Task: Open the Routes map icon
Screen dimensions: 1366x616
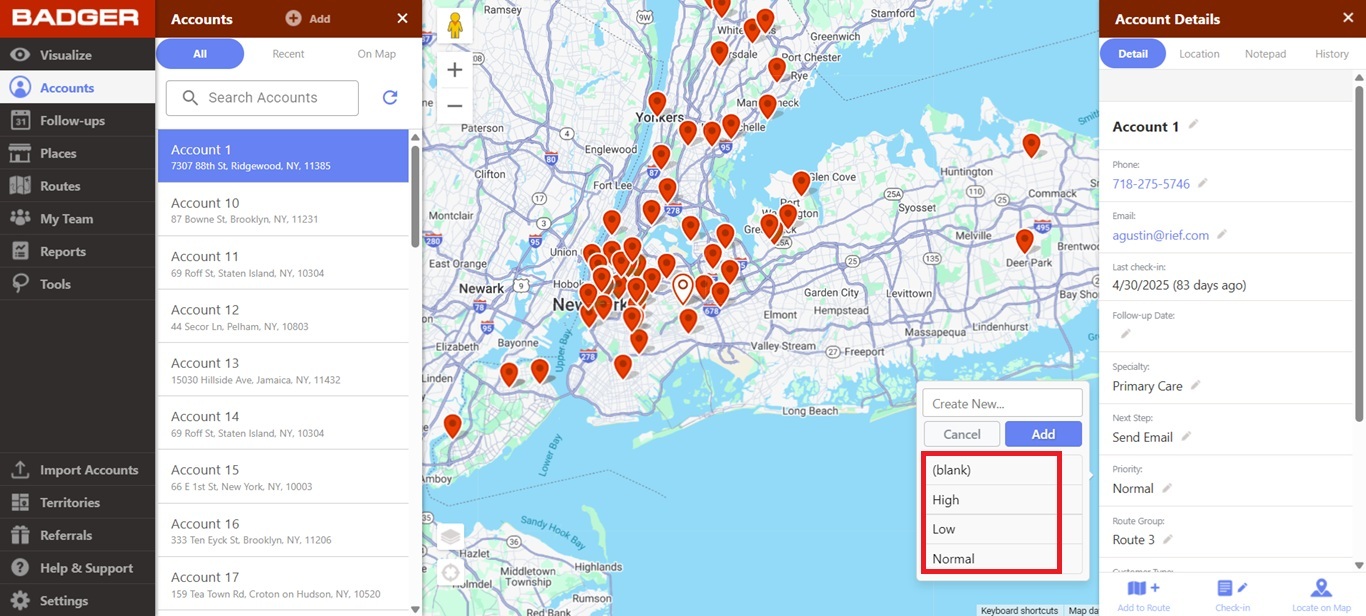Action: tap(20, 186)
